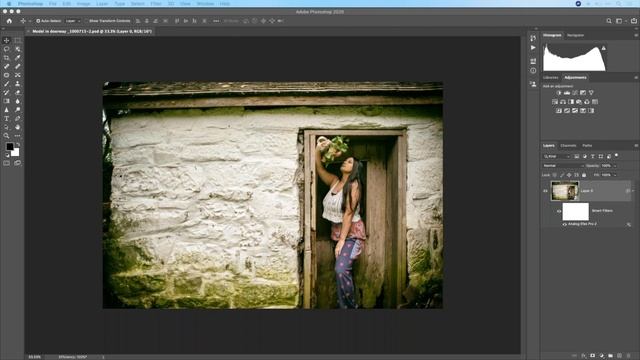Open the Opacity slider dropdown arrow
Viewport: 640px width, 360px height.
click(x=615, y=166)
